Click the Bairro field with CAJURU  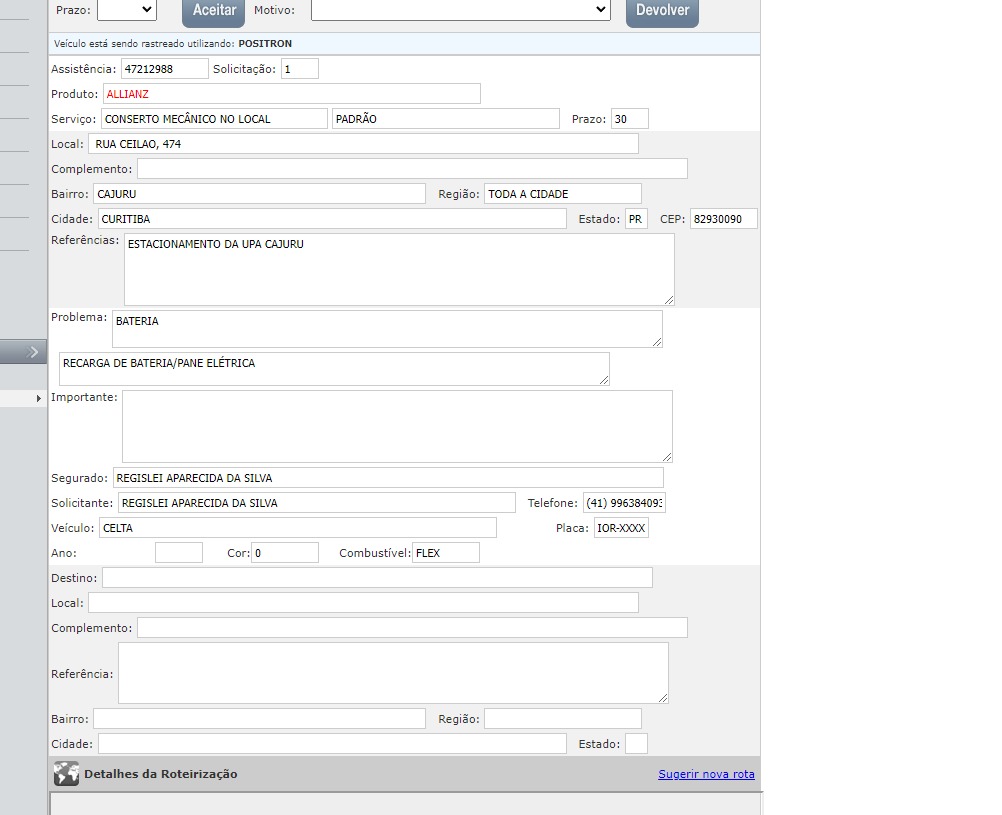(259, 194)
